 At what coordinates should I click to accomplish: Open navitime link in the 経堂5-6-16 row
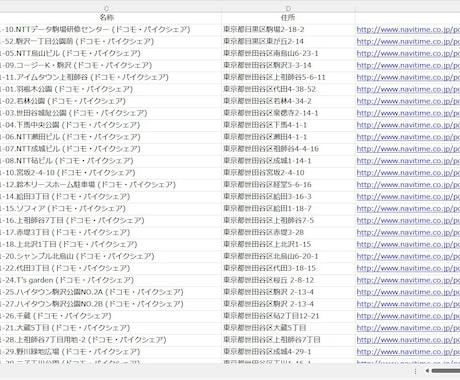[x=408, y=185]
